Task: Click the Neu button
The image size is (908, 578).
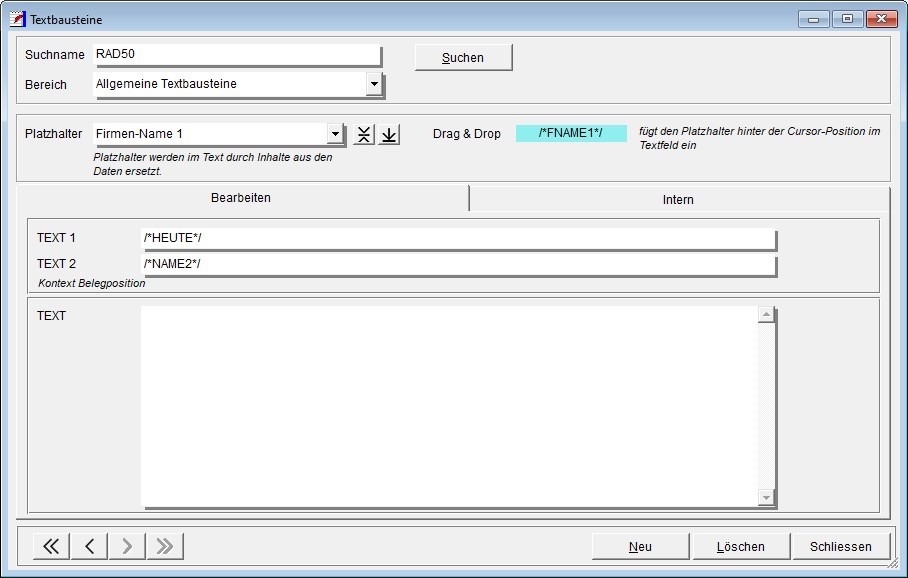Action: click(640, 546)
